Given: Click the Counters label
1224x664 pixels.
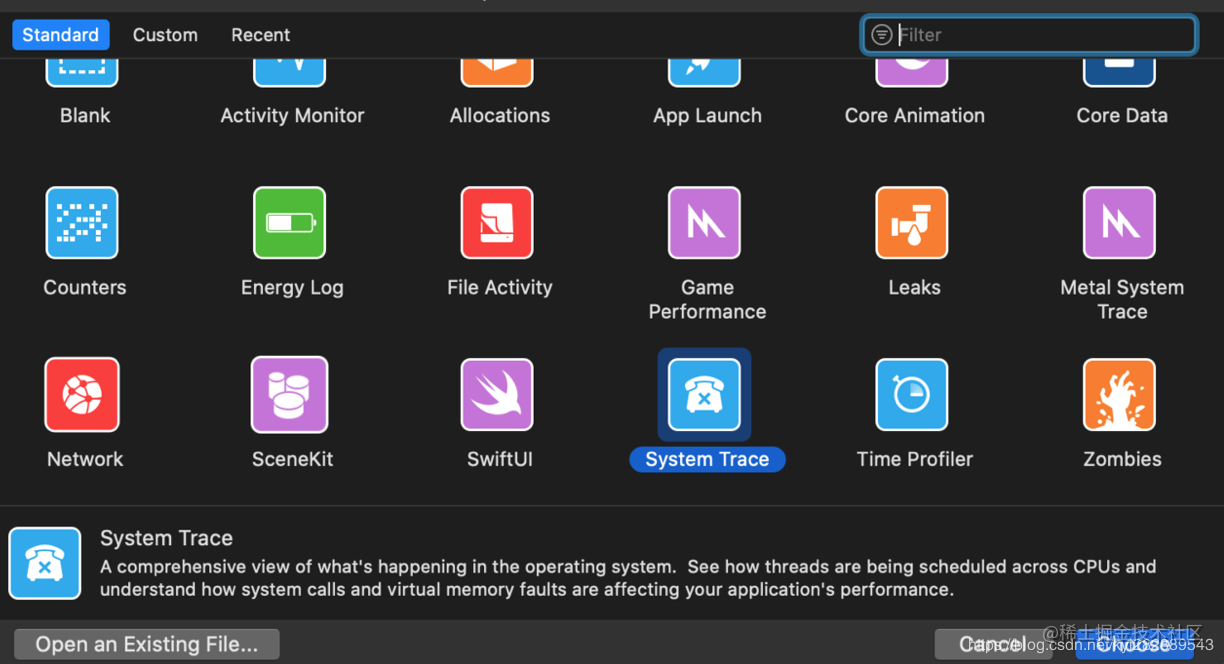Looking at the screenshot, I should pyautogui.click(x=85, y=287).
